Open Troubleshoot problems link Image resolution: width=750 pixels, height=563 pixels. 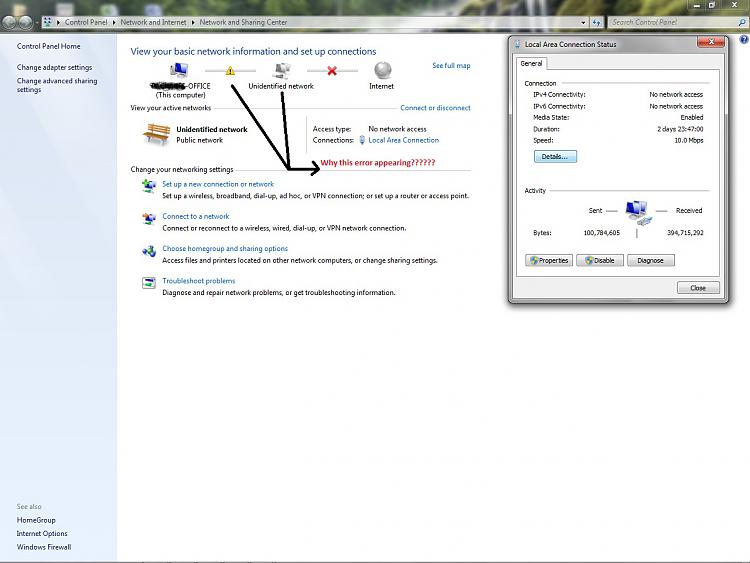click(x=199, y=281)
